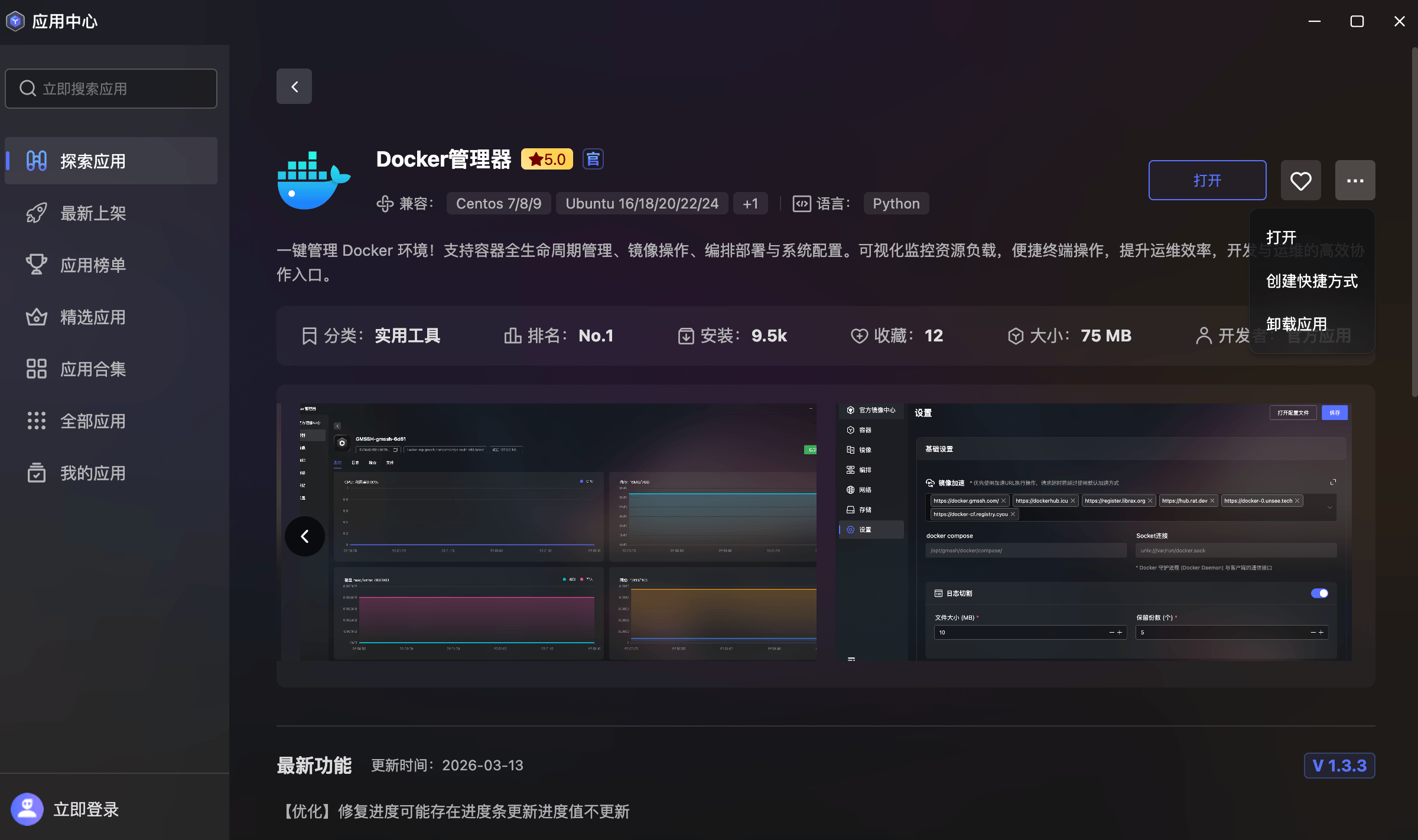Click the code icon beside 语言

(x=801, y=204)
